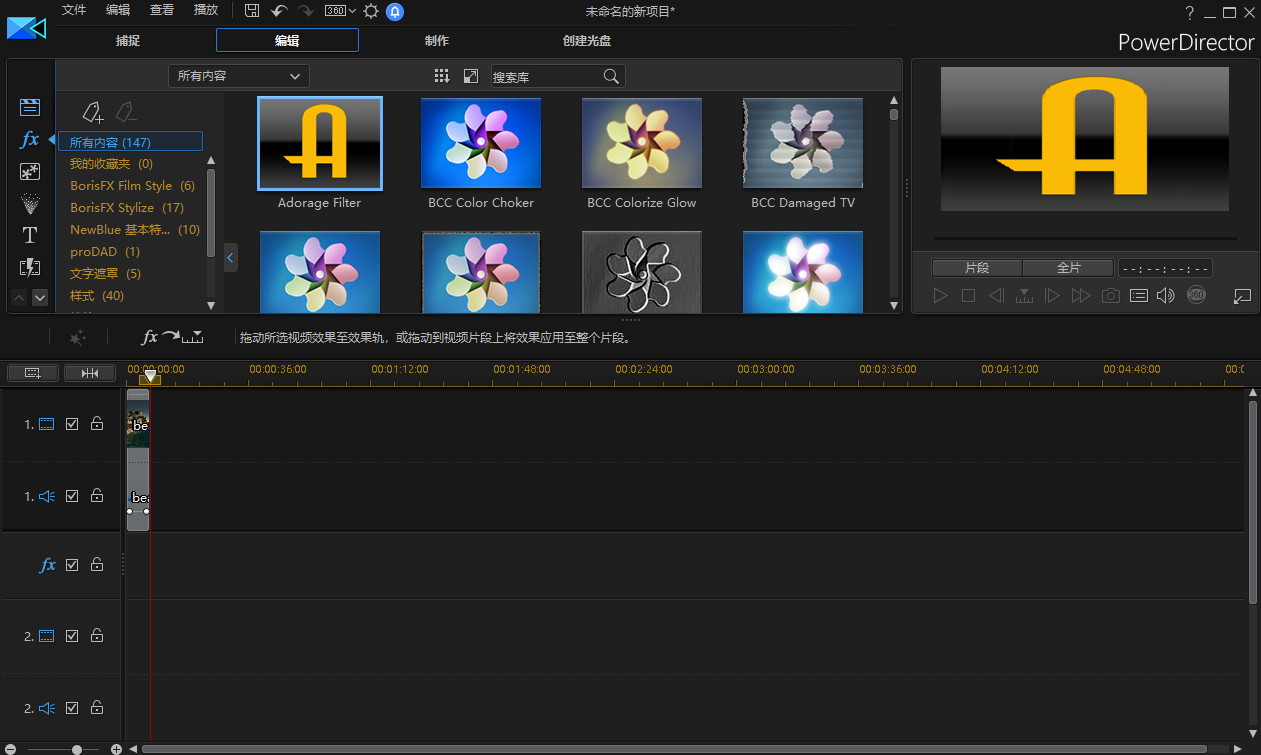Screen dimensions: 1261x755
Task: Click in the 搜索库 search field
Action: (546, 76)
